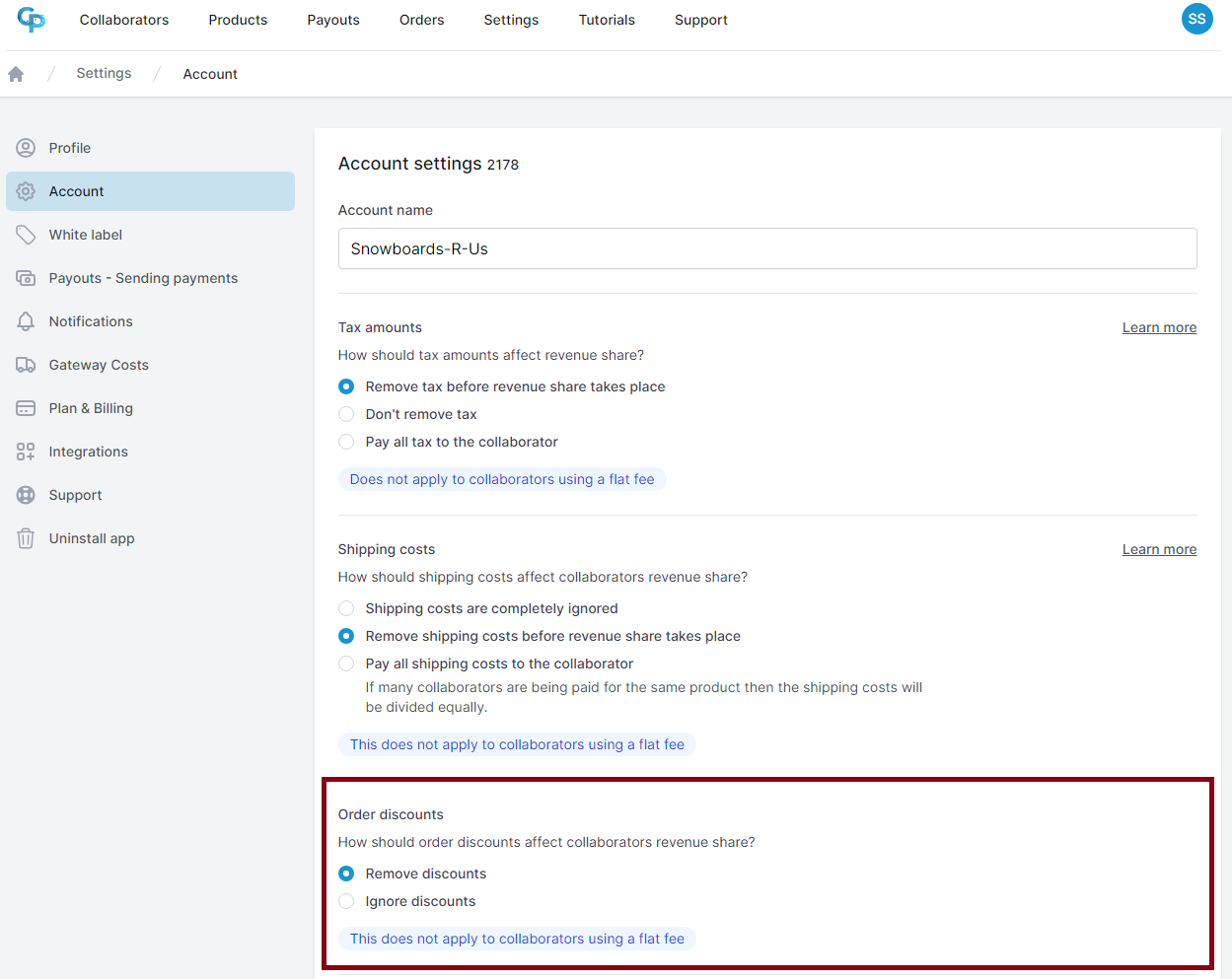The image size is (1232, 979).
Task: Click the tax flat fee notice badge
Action: pos(502,479)
